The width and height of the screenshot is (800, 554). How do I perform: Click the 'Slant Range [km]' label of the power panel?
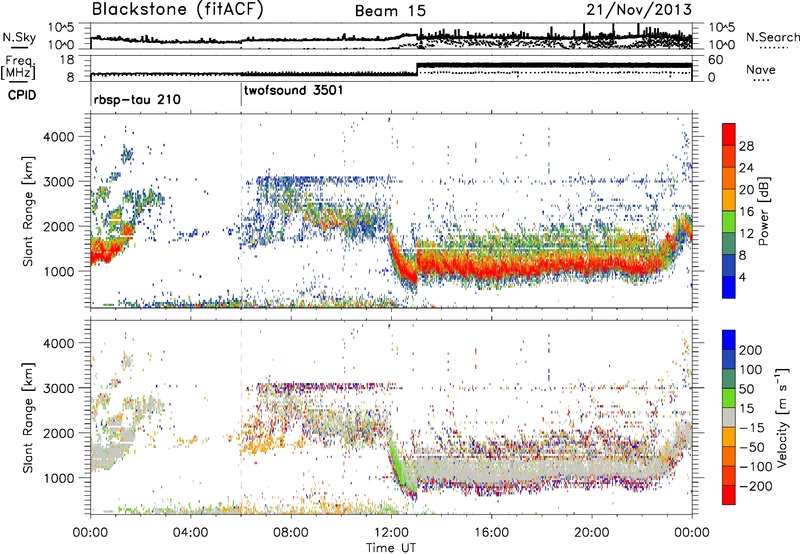coord(28,211)
